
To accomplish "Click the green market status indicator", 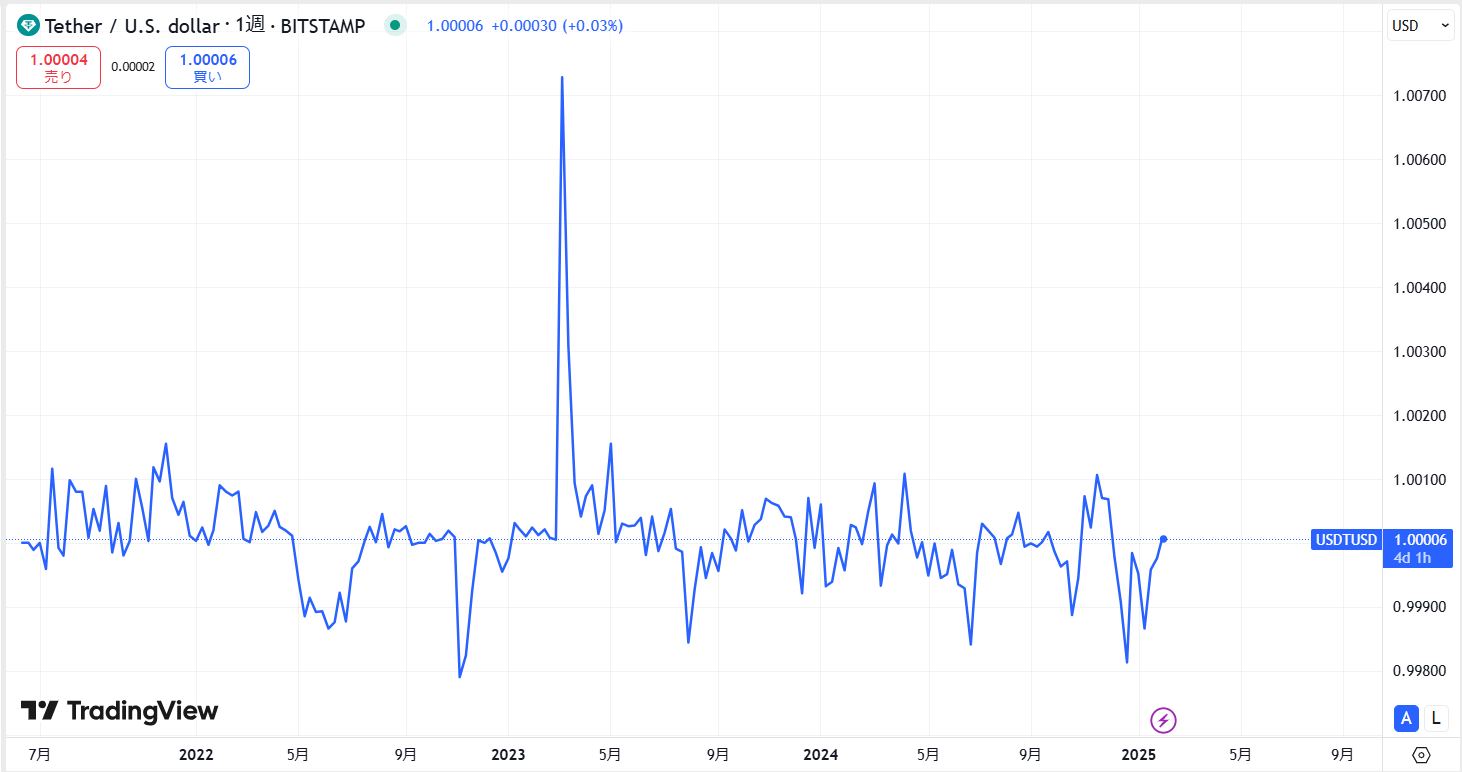I will [x=395, y=25].
